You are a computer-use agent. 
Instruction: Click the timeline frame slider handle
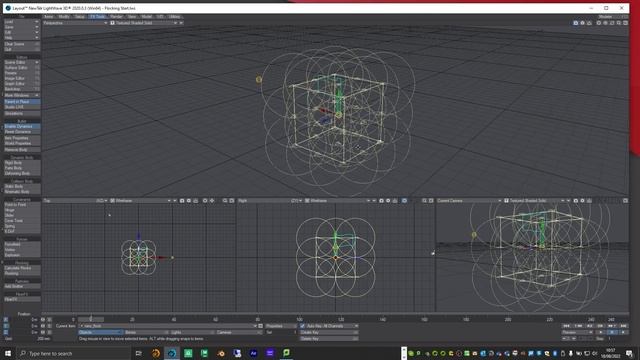pos(91,319)
